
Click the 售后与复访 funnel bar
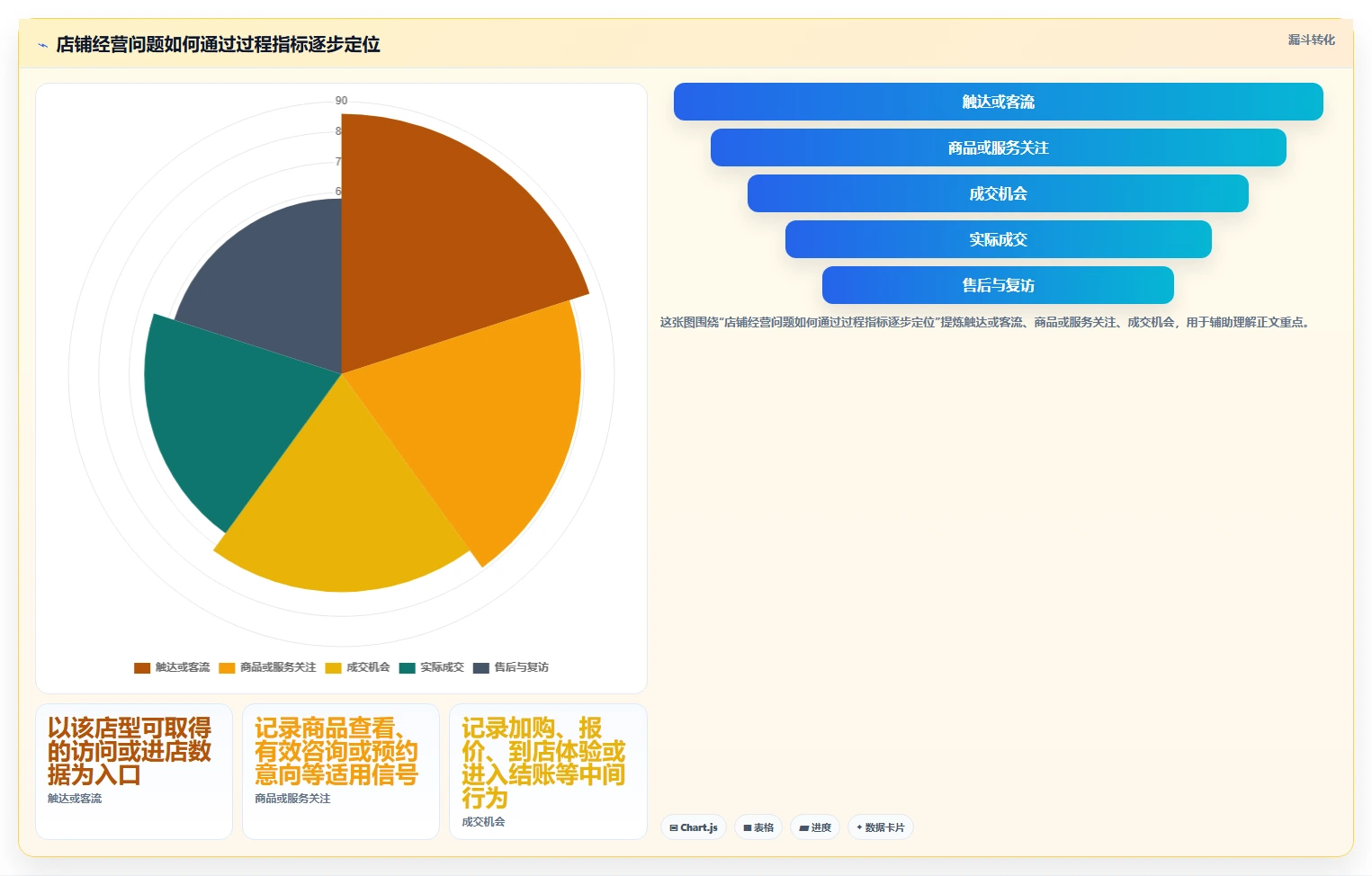998,285
